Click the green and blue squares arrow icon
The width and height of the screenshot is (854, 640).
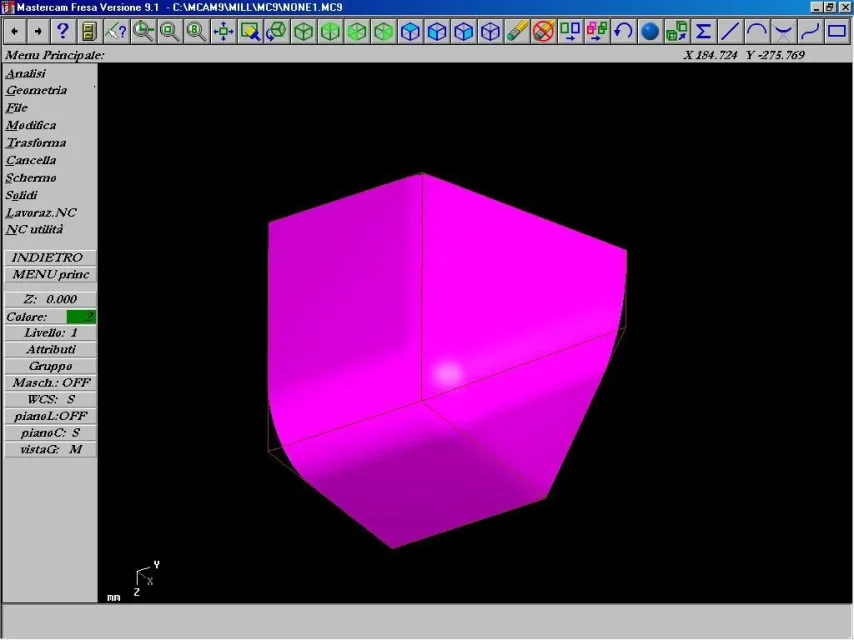(570, 31)
